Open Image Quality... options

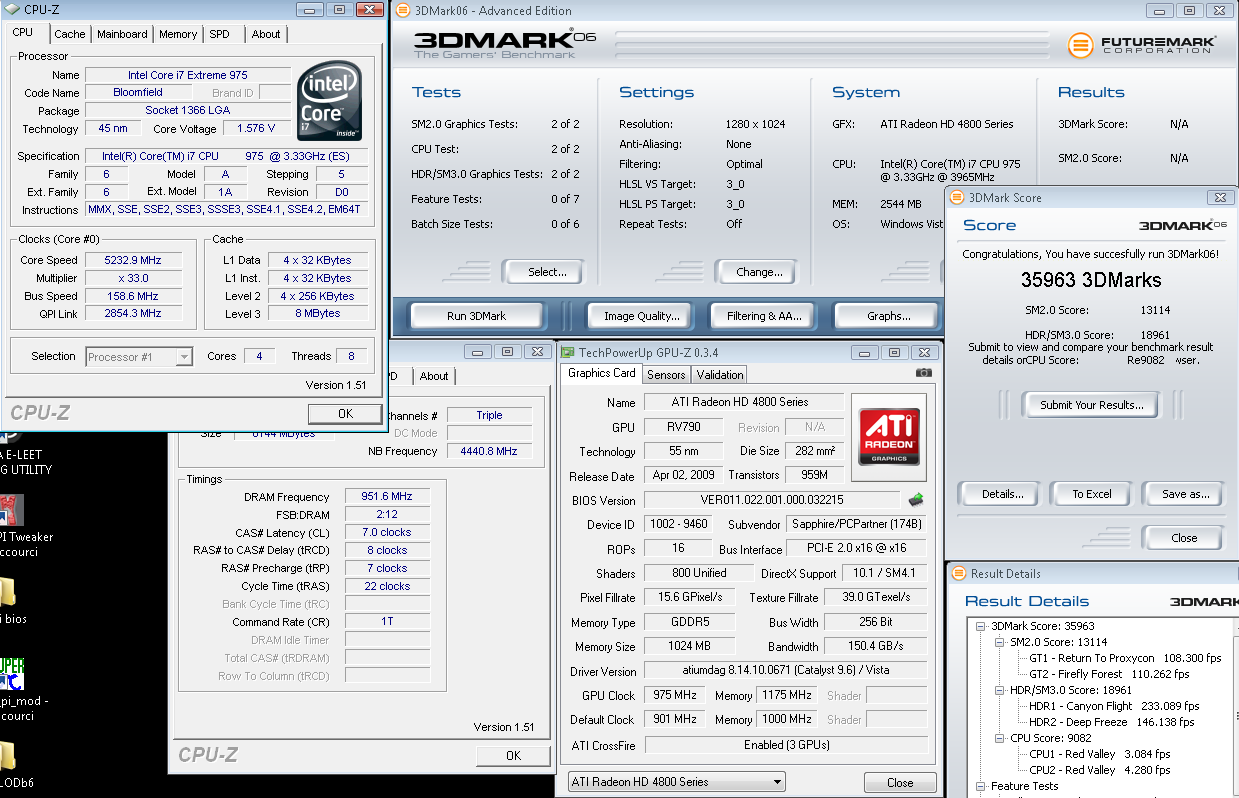641,316
